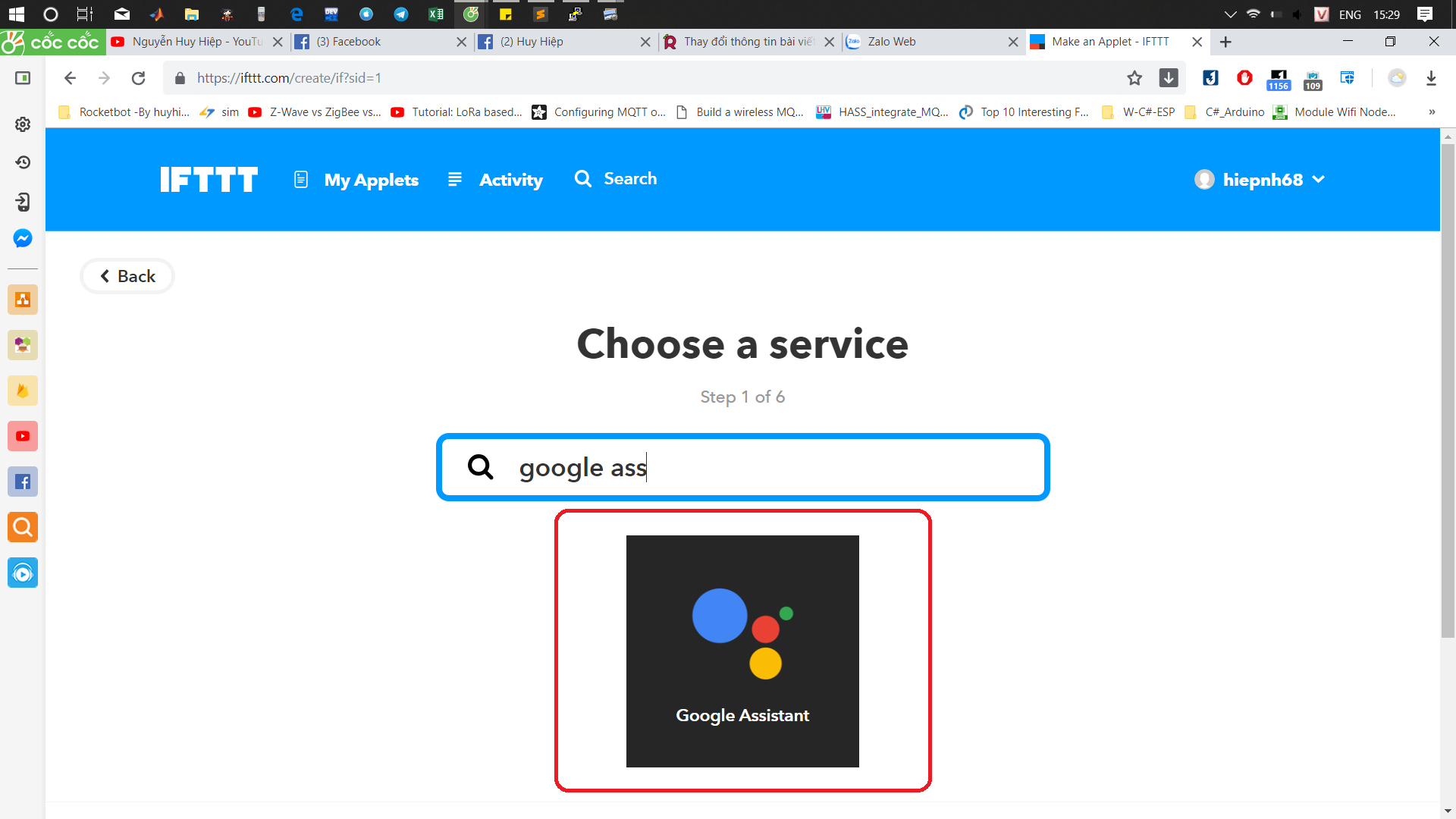Click the ENG language indicator
Screen dimensions: 1456x819
click(1350, 14)
